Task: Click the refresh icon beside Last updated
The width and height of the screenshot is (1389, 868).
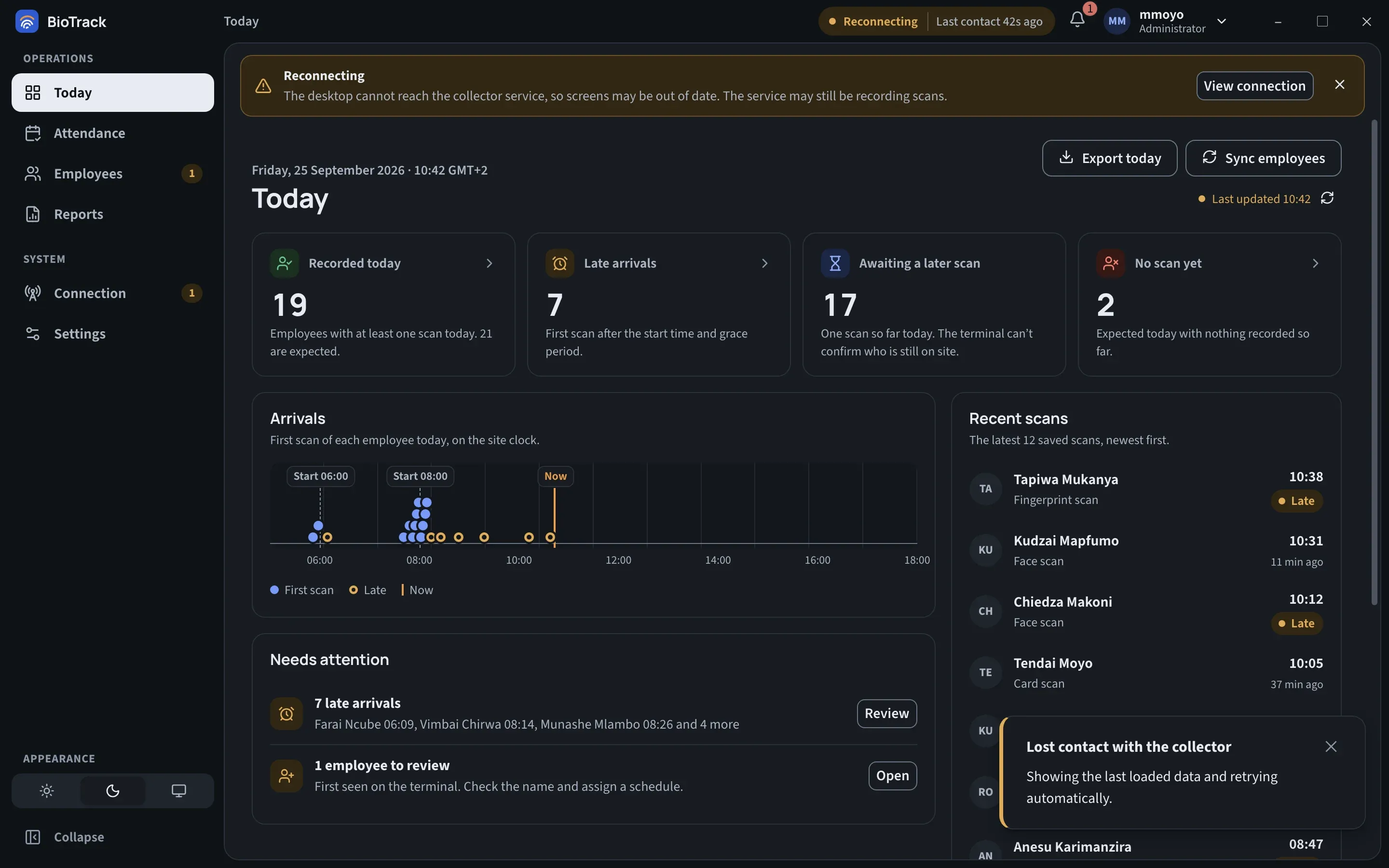Action: [x=1327, y=198]
